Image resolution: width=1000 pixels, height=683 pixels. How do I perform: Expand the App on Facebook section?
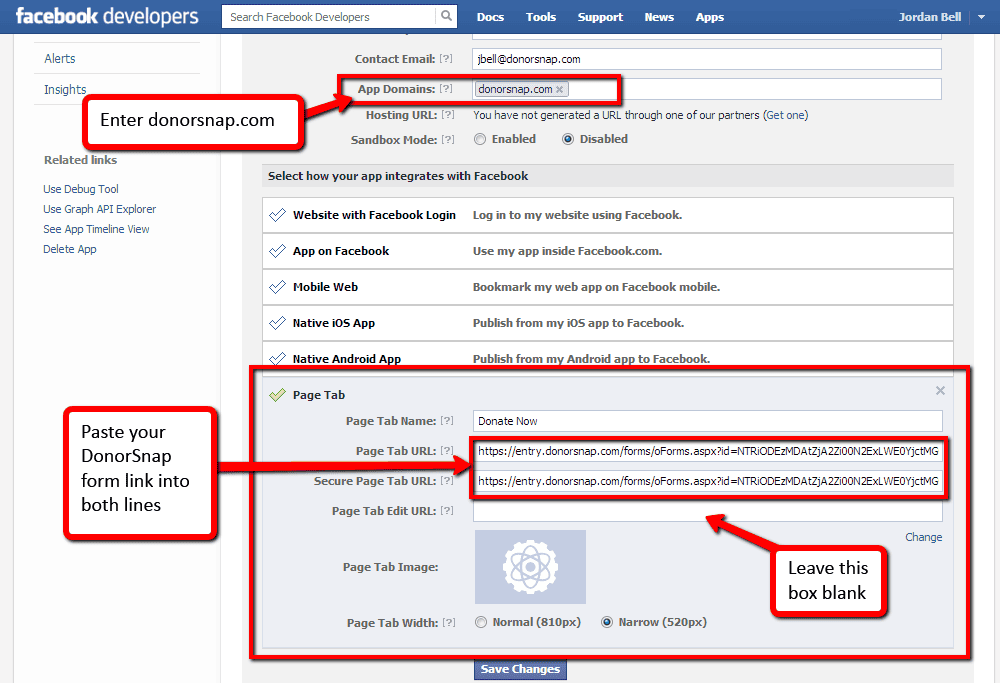point(608,251)
